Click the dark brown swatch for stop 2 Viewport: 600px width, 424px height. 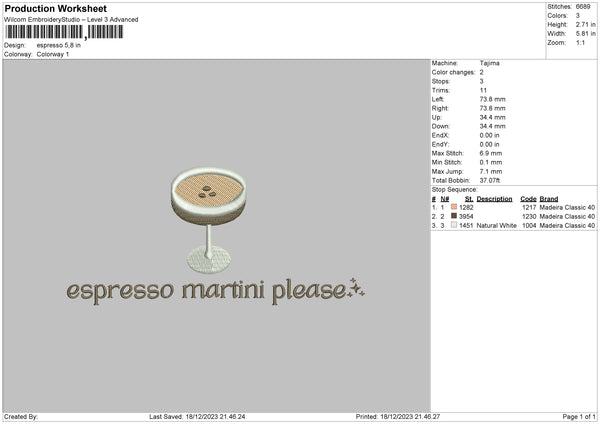(454, 216)
